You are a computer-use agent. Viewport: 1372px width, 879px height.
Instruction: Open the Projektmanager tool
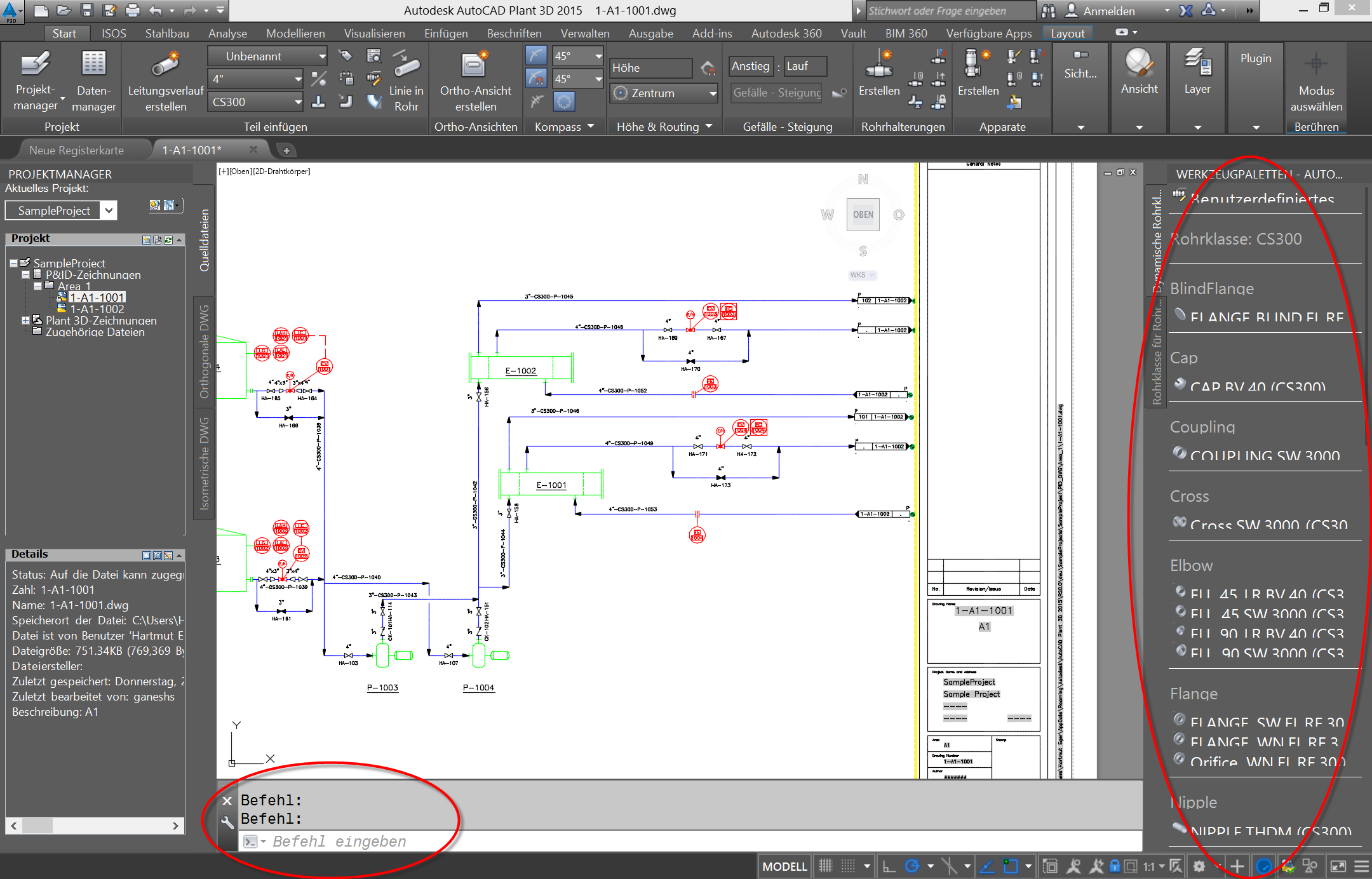(36, 80)
